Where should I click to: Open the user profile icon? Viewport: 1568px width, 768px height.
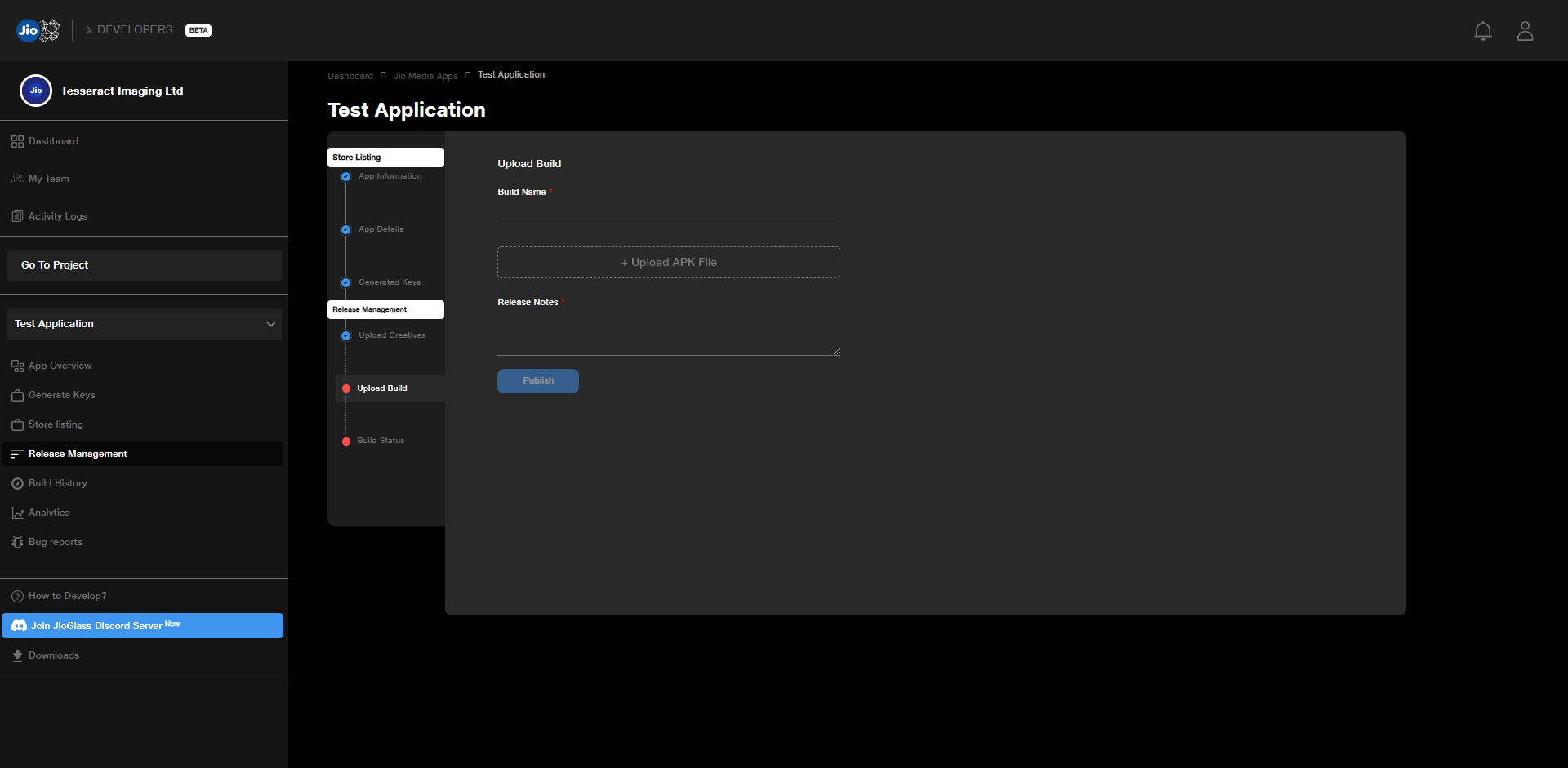[1525, 31]
